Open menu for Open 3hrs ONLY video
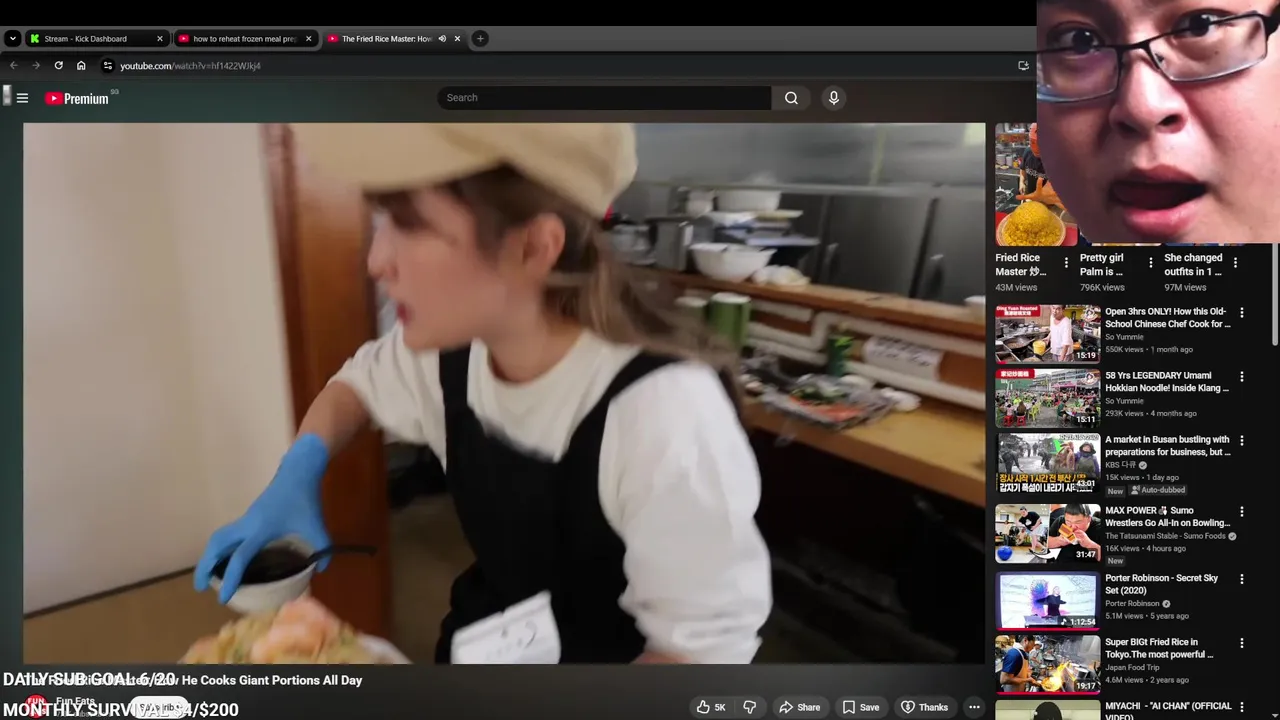 (x=1242, y=313)
